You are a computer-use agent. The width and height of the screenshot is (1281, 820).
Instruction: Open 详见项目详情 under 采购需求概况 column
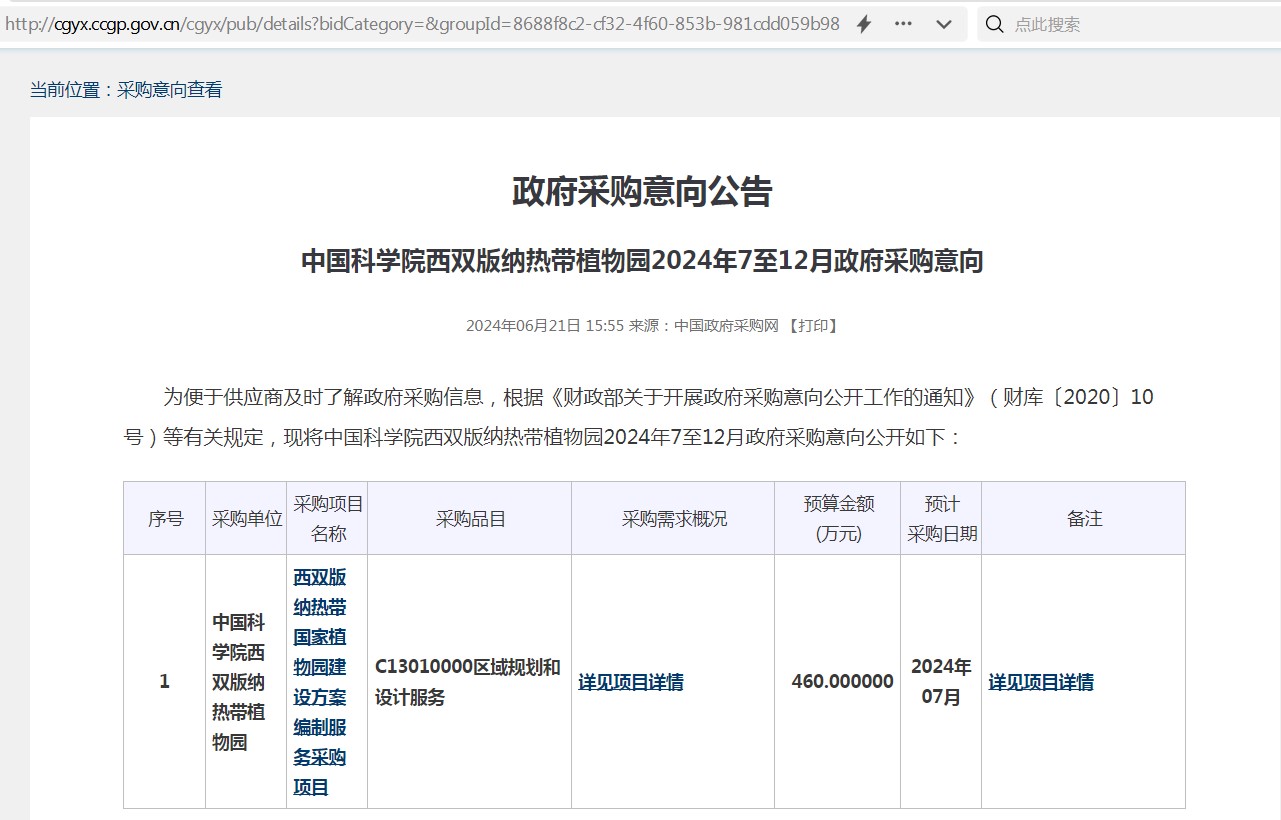click(631, 683)
